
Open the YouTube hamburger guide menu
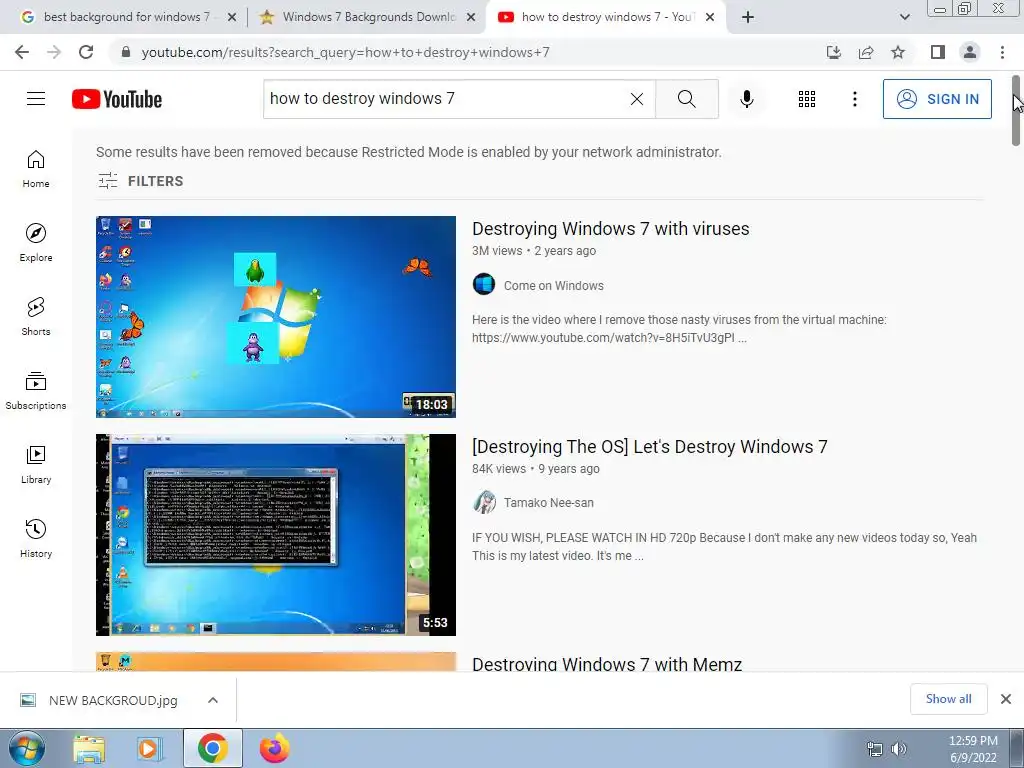36,99
